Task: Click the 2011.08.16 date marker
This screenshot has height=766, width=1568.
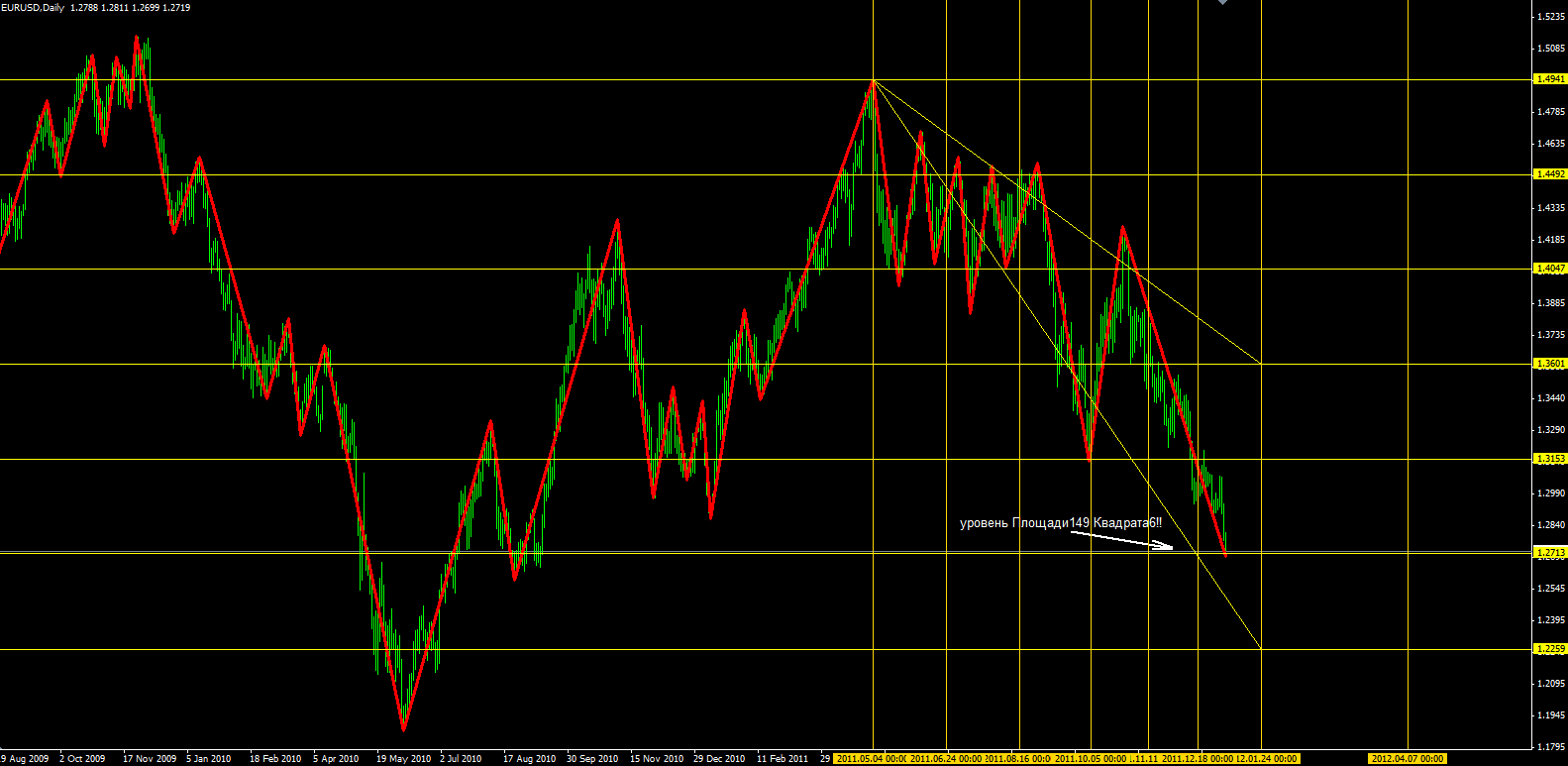Action: 1018,759
